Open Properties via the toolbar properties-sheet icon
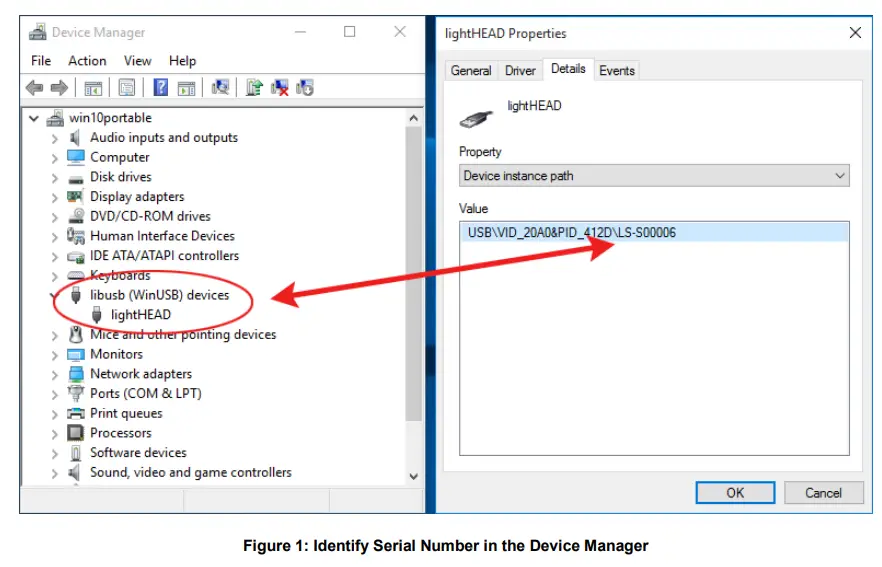The height and width of the screenshot is (567, 882). point(127,88)
